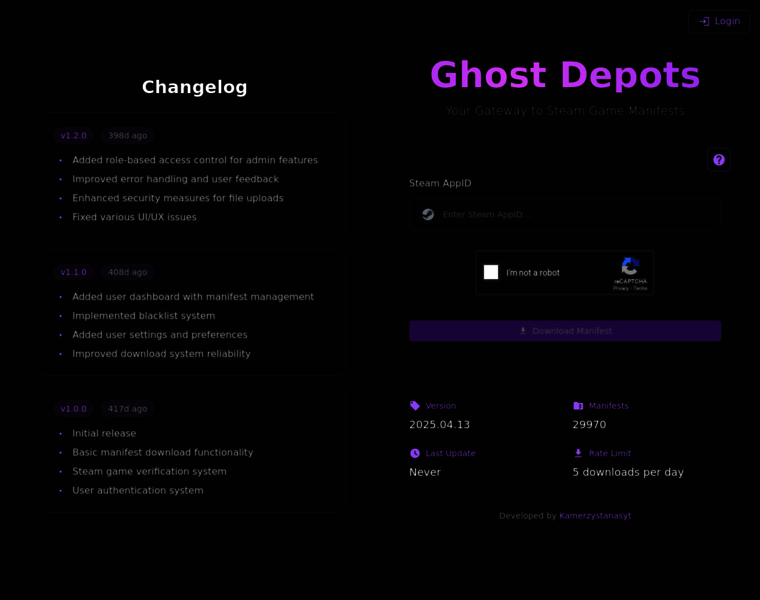Focus the Steam AppID input field
Screen dimensions: 760x600
coord(565,214)
